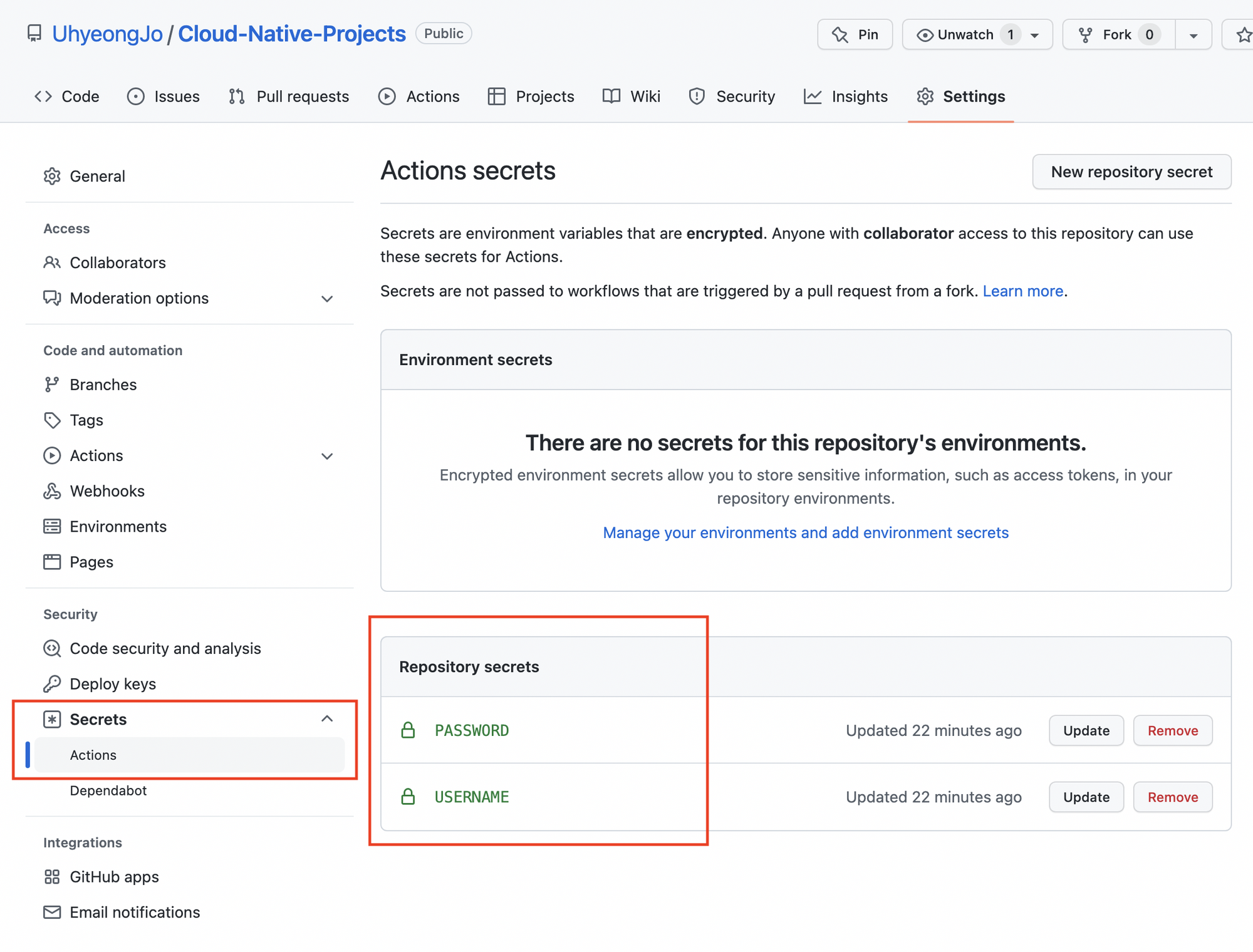This screenshot has width=1253, height=952.
Task: Open Webhooks icon in sidebar
Action: (52, 492)
